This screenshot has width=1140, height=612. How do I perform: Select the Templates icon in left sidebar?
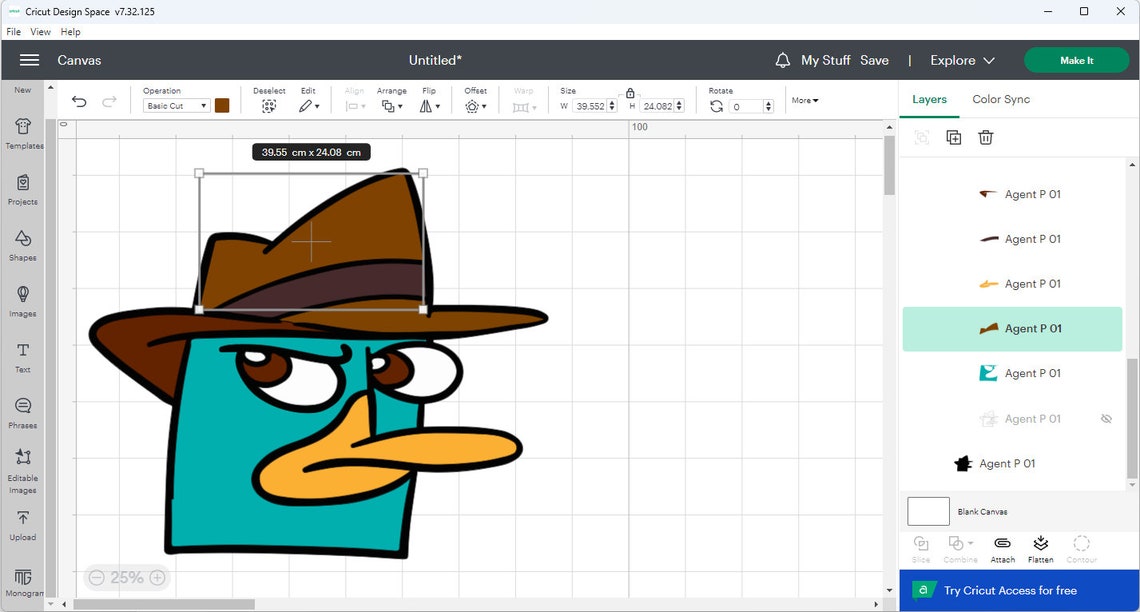pyautogui.click(x=22, y=132)
